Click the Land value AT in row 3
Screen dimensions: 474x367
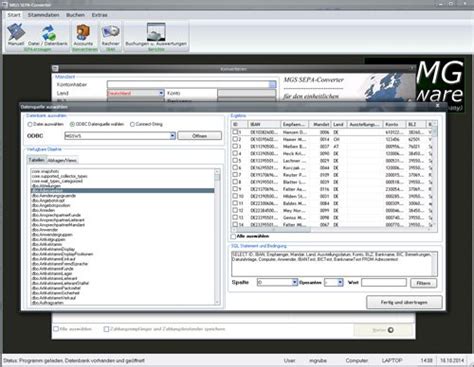pyautogui.click(x=336, y=146)
